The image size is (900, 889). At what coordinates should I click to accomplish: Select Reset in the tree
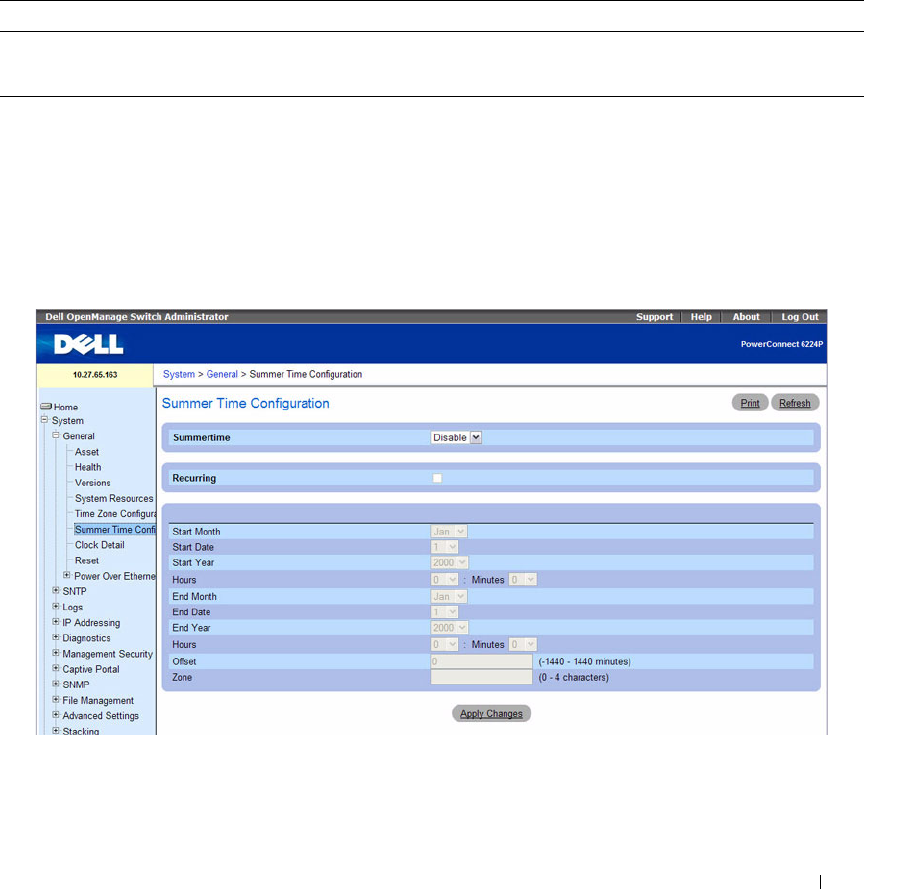click(x=87, y=561)
